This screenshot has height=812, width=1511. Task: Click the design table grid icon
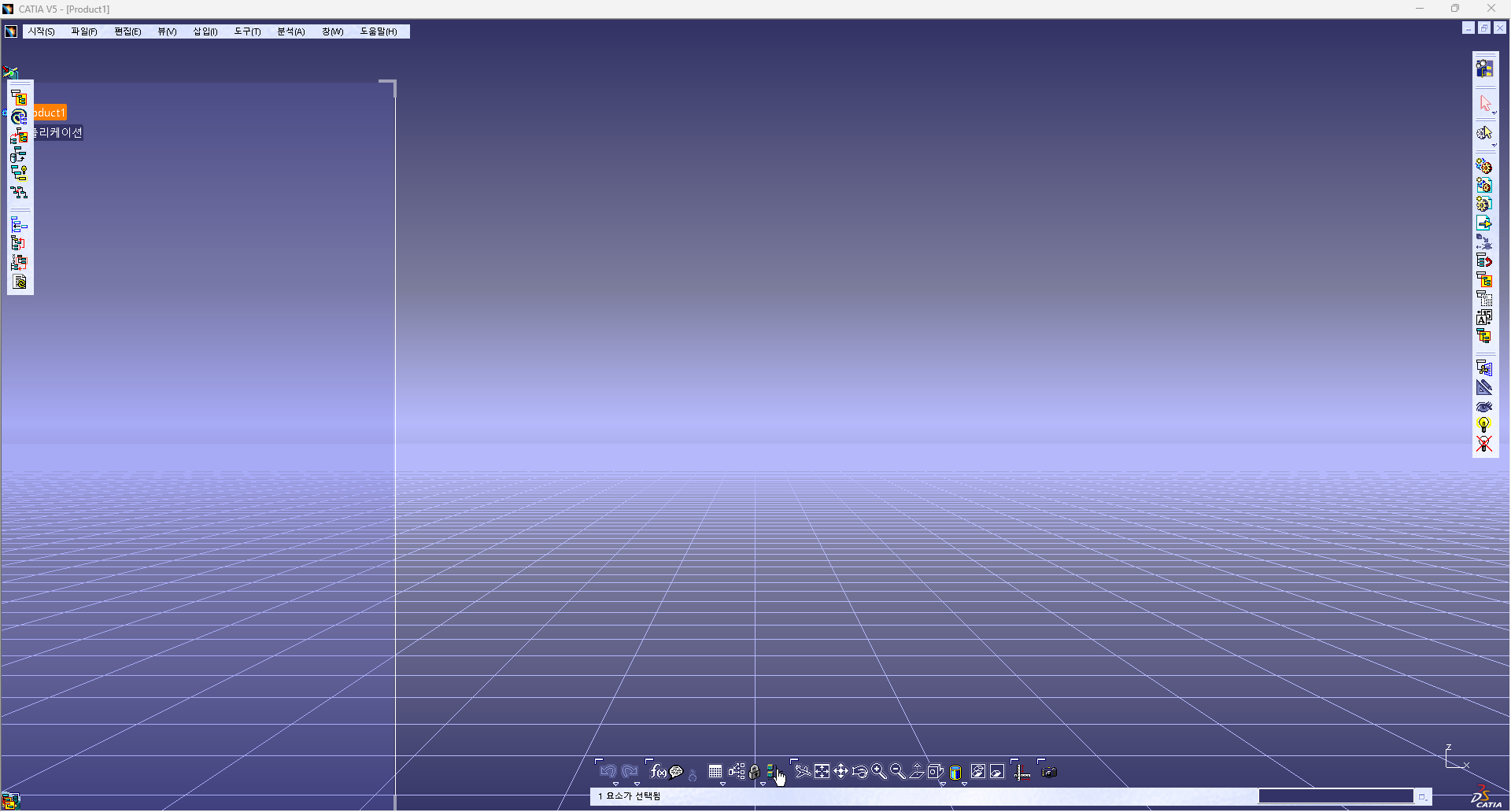tap(715, 772)
